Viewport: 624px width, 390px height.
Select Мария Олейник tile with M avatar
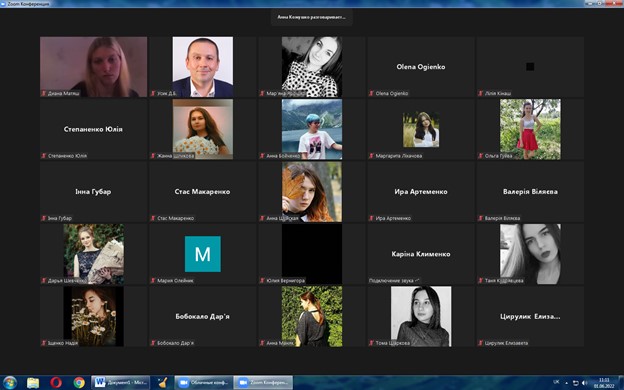203,254
